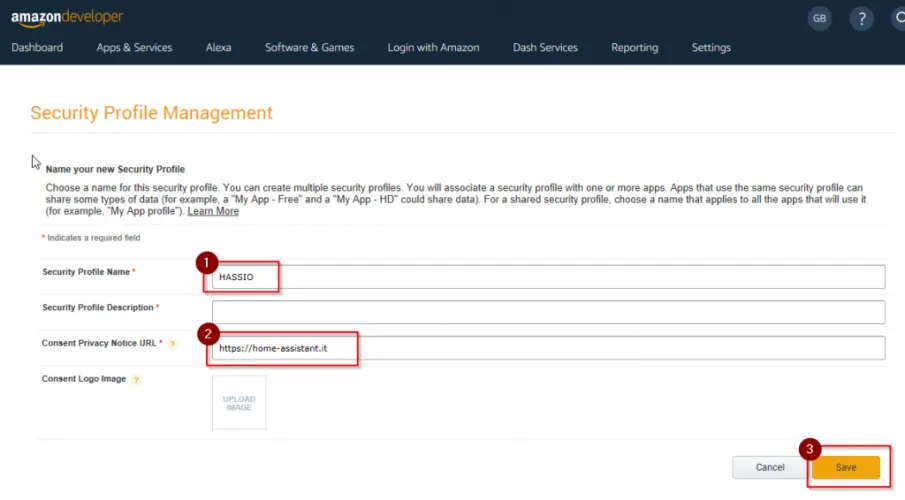Open Login with Amazon section
The height and width of the screenshot is (500, 905).
point(433,47)
